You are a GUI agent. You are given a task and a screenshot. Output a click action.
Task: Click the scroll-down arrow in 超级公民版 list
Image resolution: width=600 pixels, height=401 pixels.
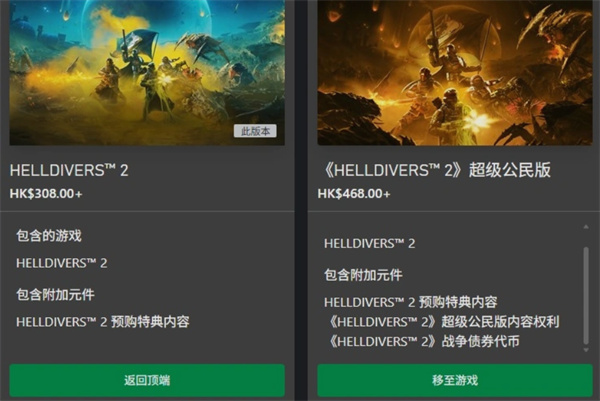pos(586,350)
